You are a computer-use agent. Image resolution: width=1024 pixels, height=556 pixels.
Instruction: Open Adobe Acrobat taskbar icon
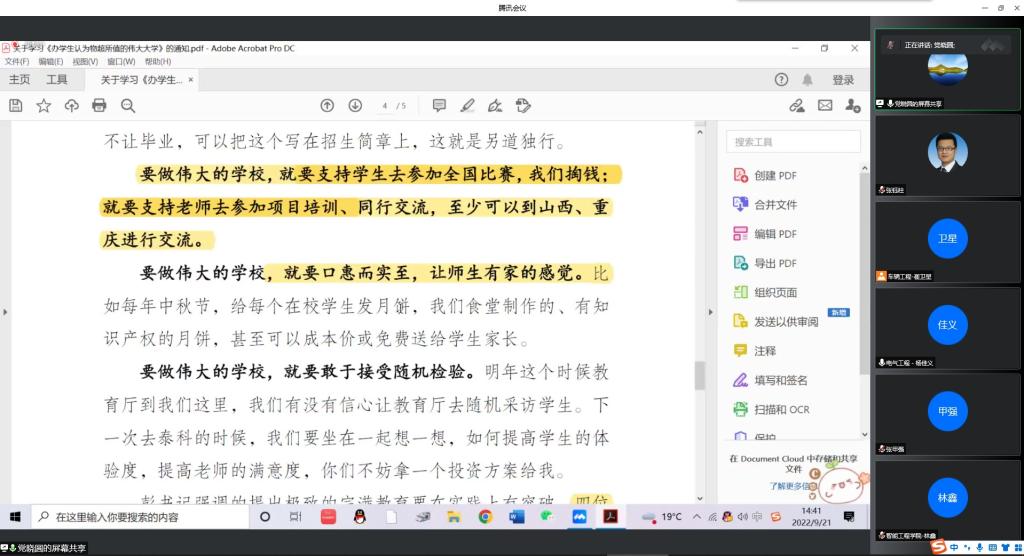click(x=611, y=517)
